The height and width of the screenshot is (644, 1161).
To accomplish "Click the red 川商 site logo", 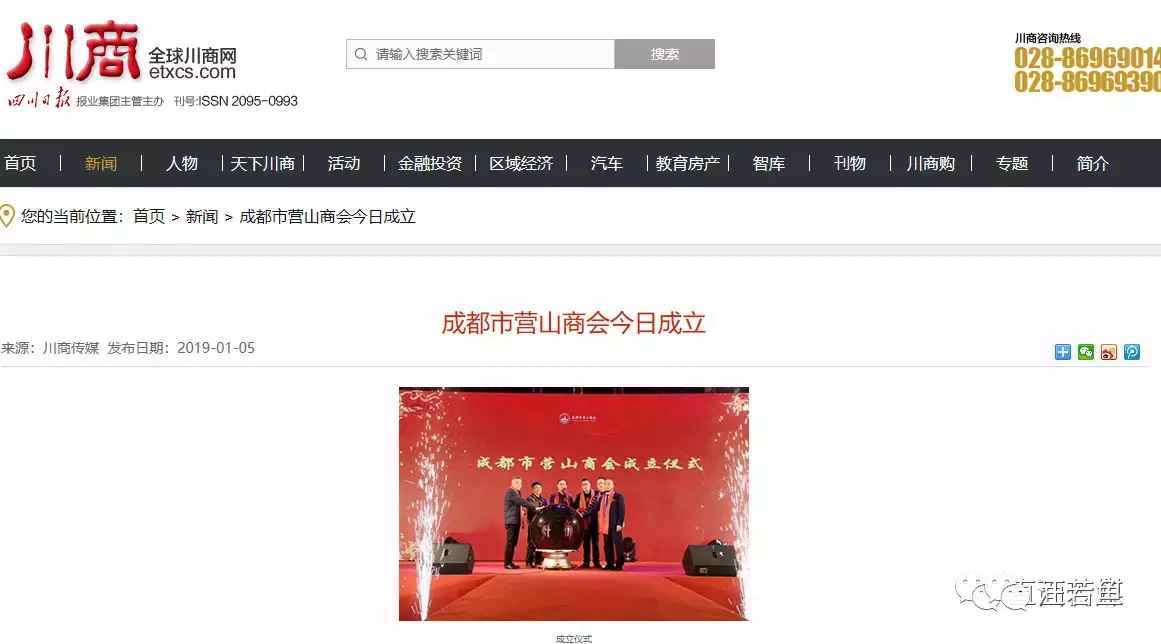I will click(73, 51).
